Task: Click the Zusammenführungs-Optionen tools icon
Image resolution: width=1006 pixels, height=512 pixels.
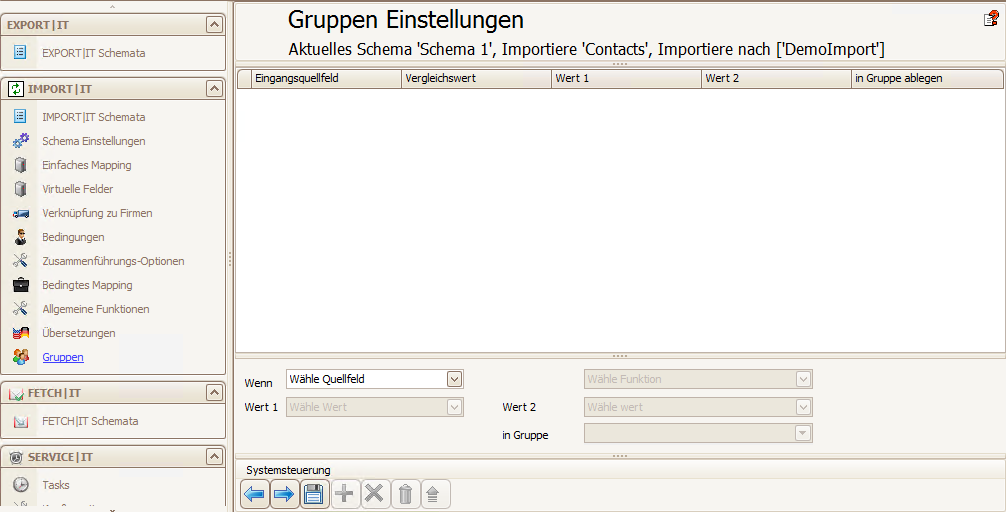Action: (x=21, y=260)
